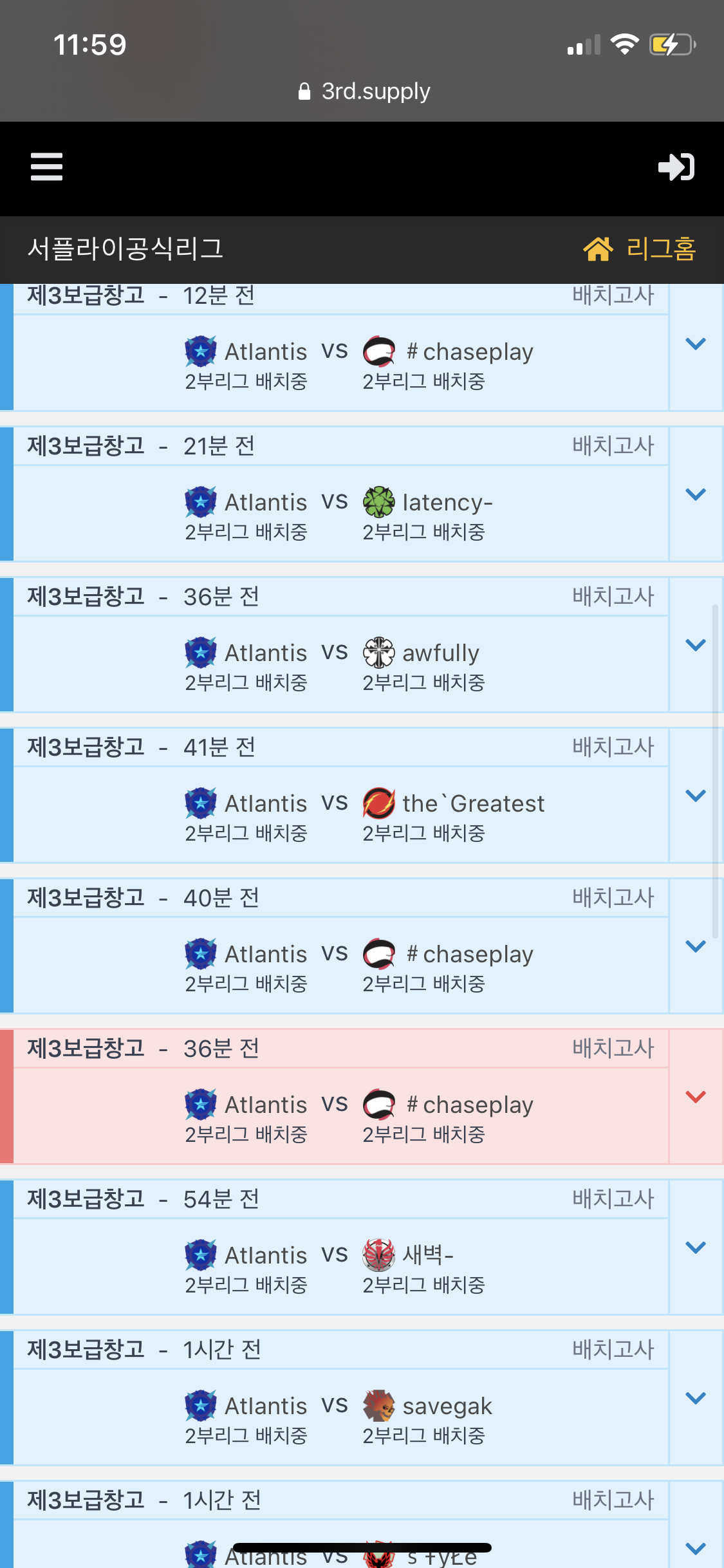Tap the yellow house league home icon
Screen dimensions: 724x1568
[598, 249]
